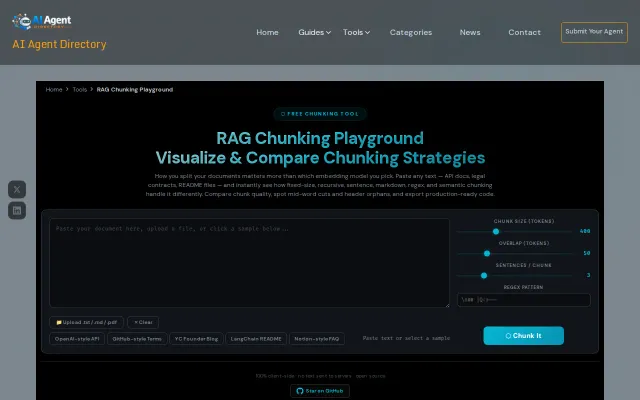The image size is (640, 400).
Task: Open the Categories nav item
Action: [x=411, y=32]
